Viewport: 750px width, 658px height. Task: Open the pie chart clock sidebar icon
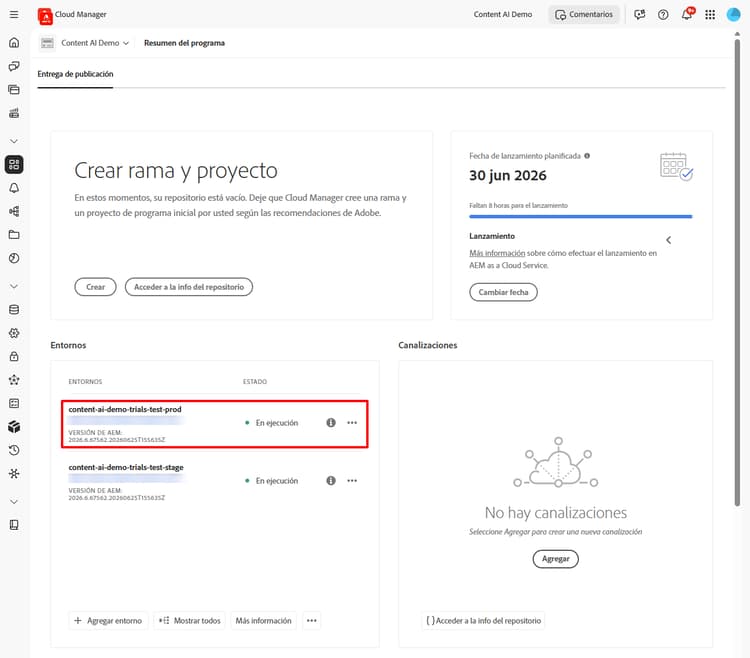tap(14, 258)
